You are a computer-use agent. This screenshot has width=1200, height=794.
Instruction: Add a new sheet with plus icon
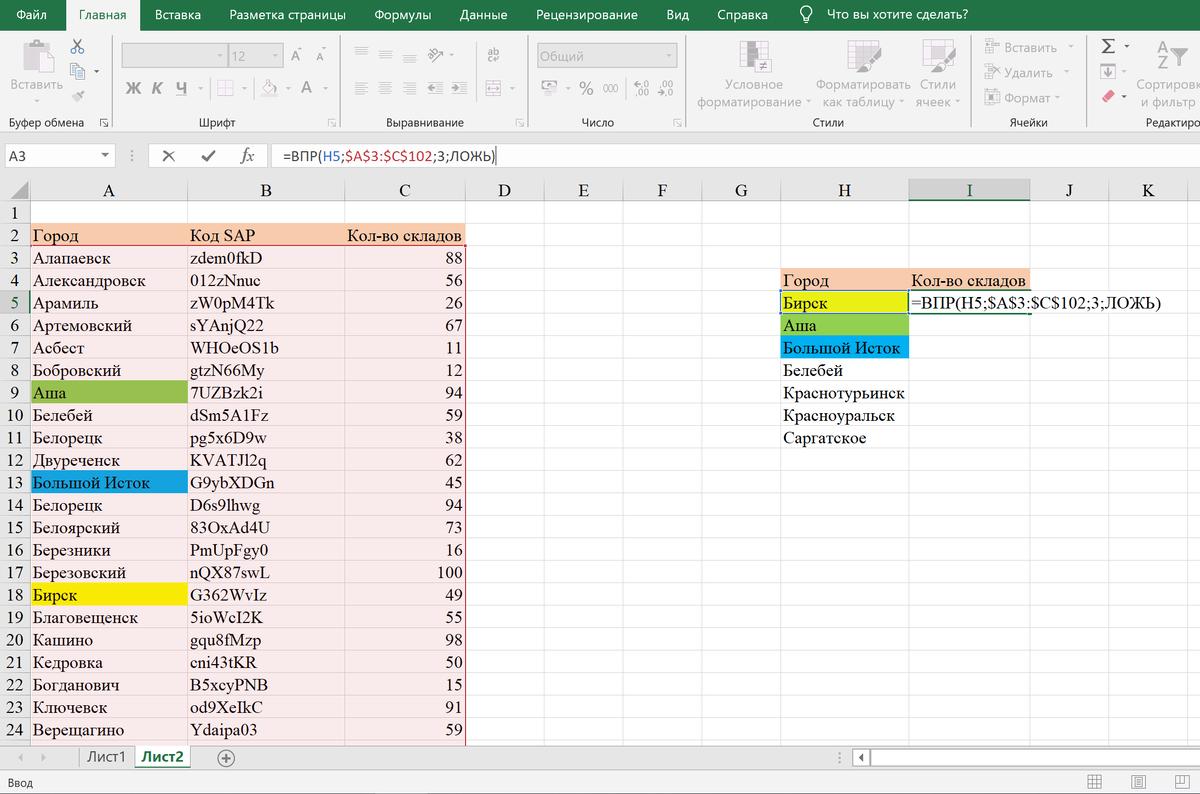(x=227, y=757)
